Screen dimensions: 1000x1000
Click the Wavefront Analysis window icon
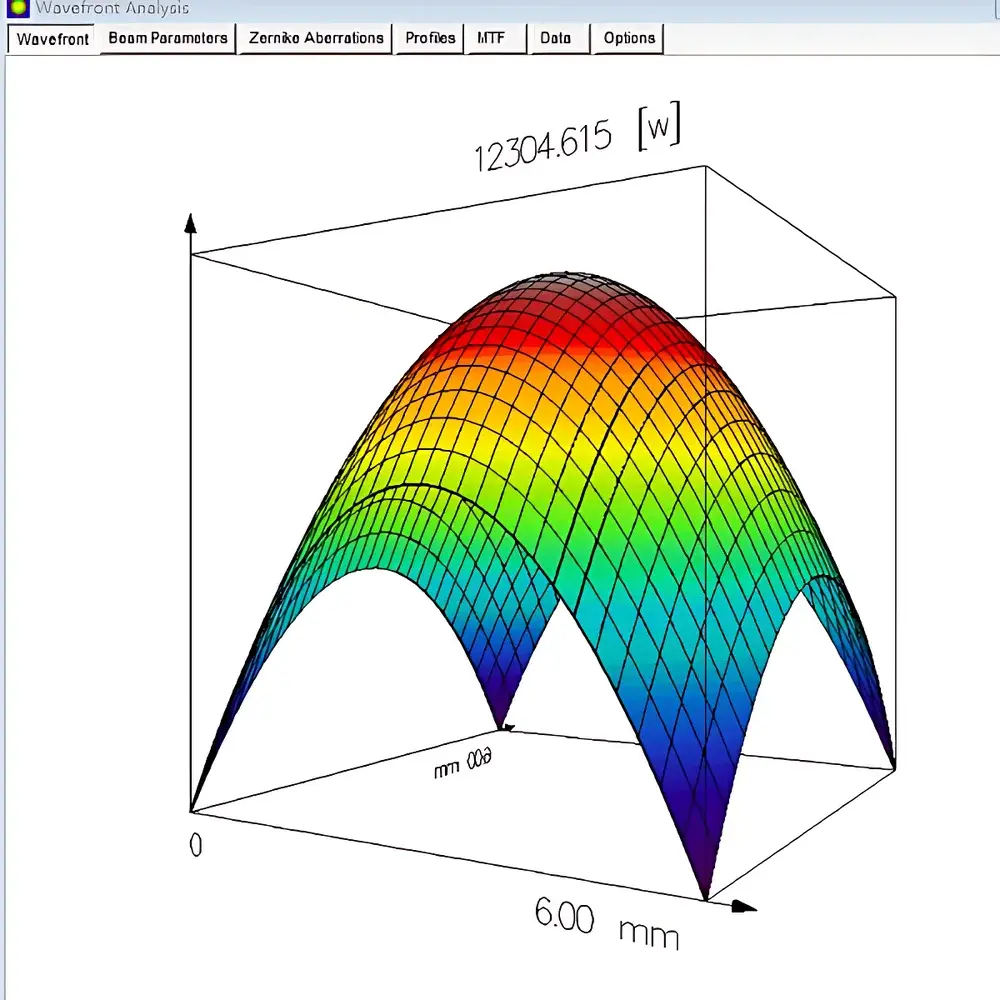pyautogui.click(x=18, y=8)
